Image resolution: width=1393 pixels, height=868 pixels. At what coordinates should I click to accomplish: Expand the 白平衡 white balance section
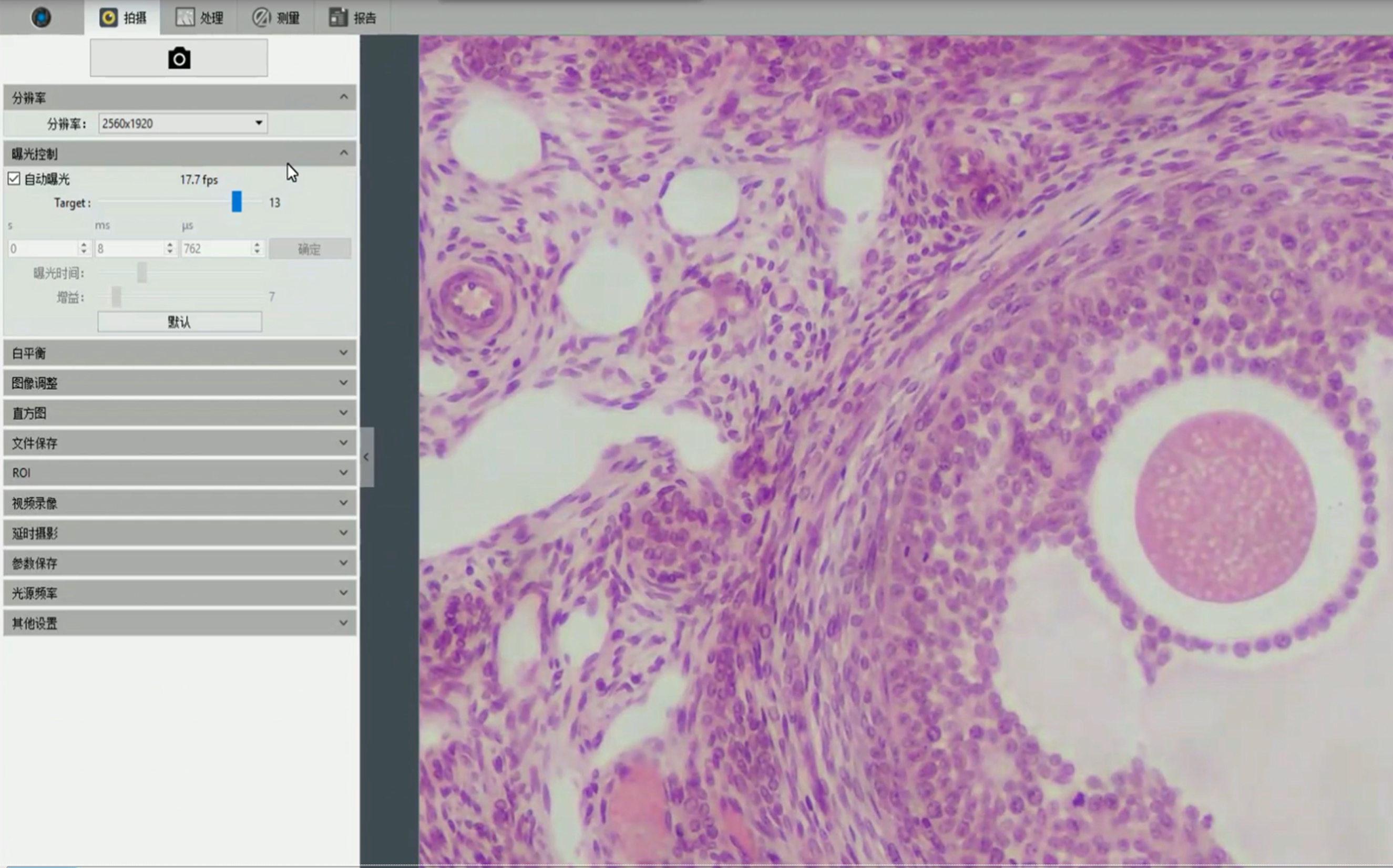[x=343, y=353]
